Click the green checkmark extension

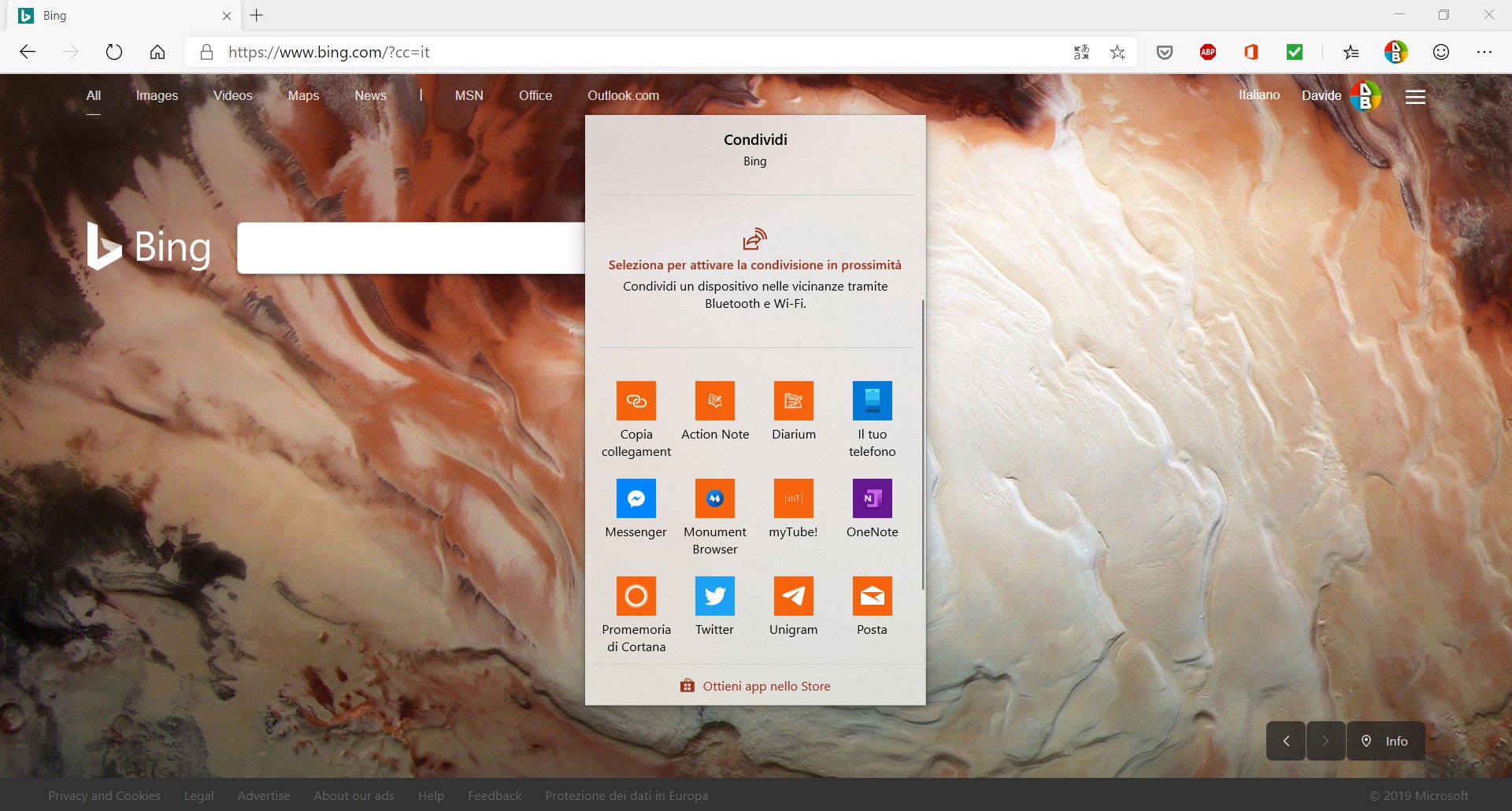(1295, 52)
